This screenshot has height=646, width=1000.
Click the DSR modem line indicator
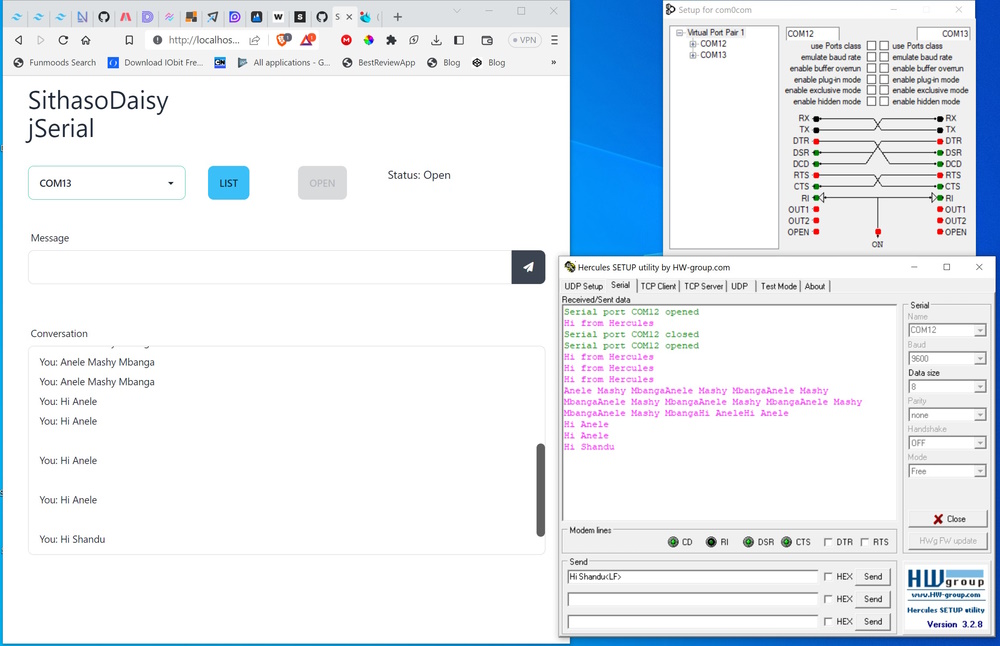749,542
